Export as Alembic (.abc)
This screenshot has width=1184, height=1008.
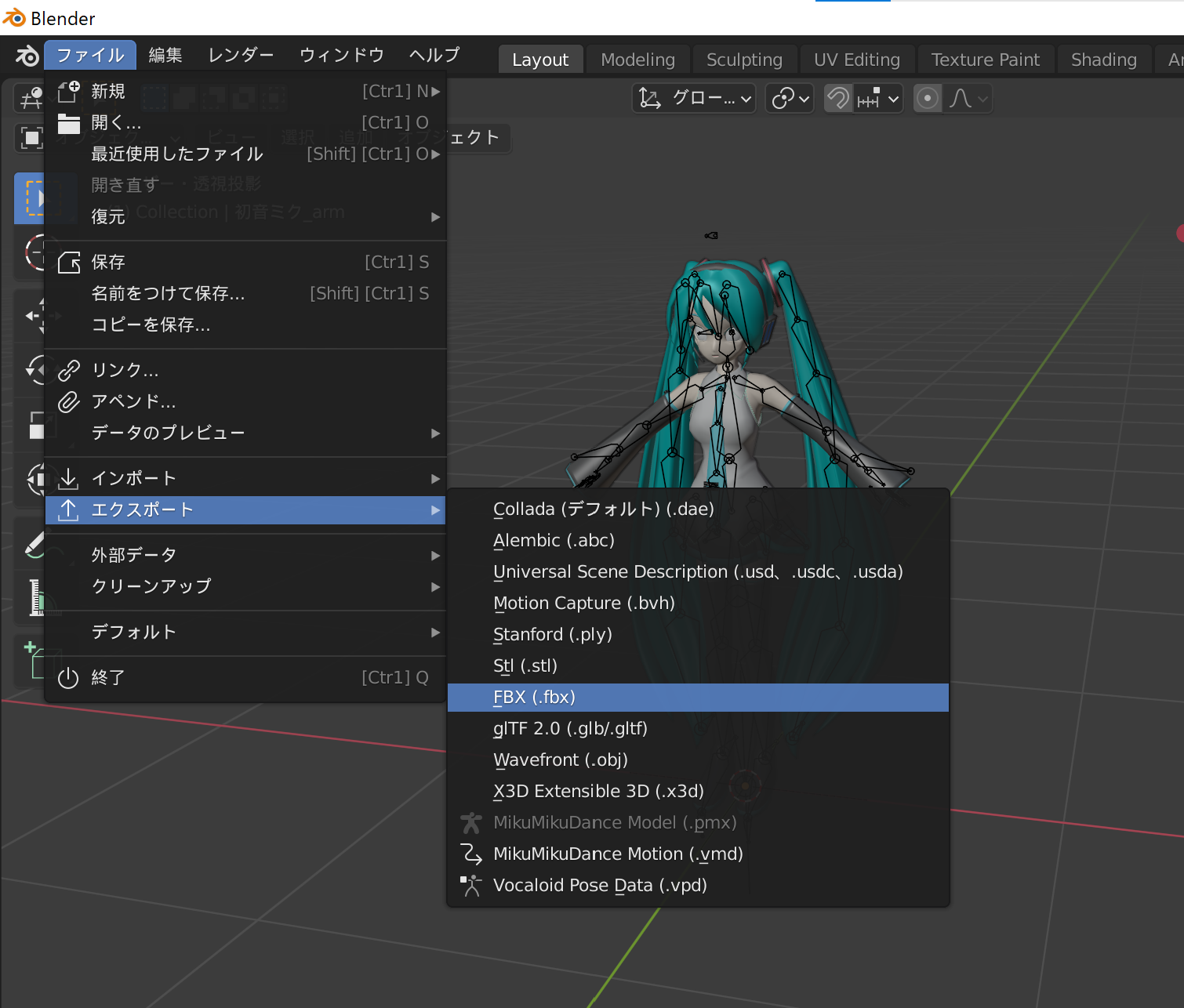(698, 540)
